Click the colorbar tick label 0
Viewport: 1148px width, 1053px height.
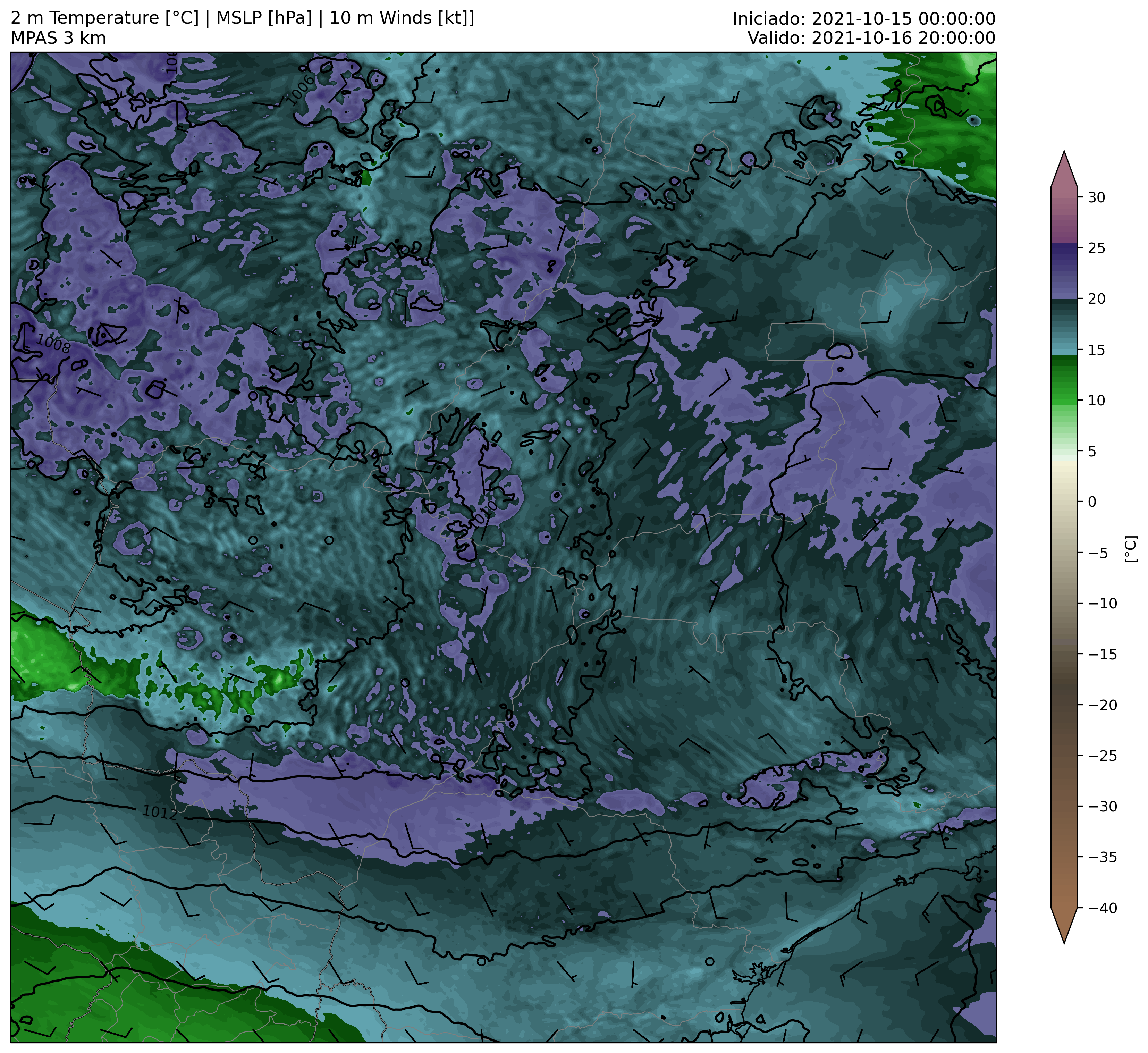(x=1091, y=502)
